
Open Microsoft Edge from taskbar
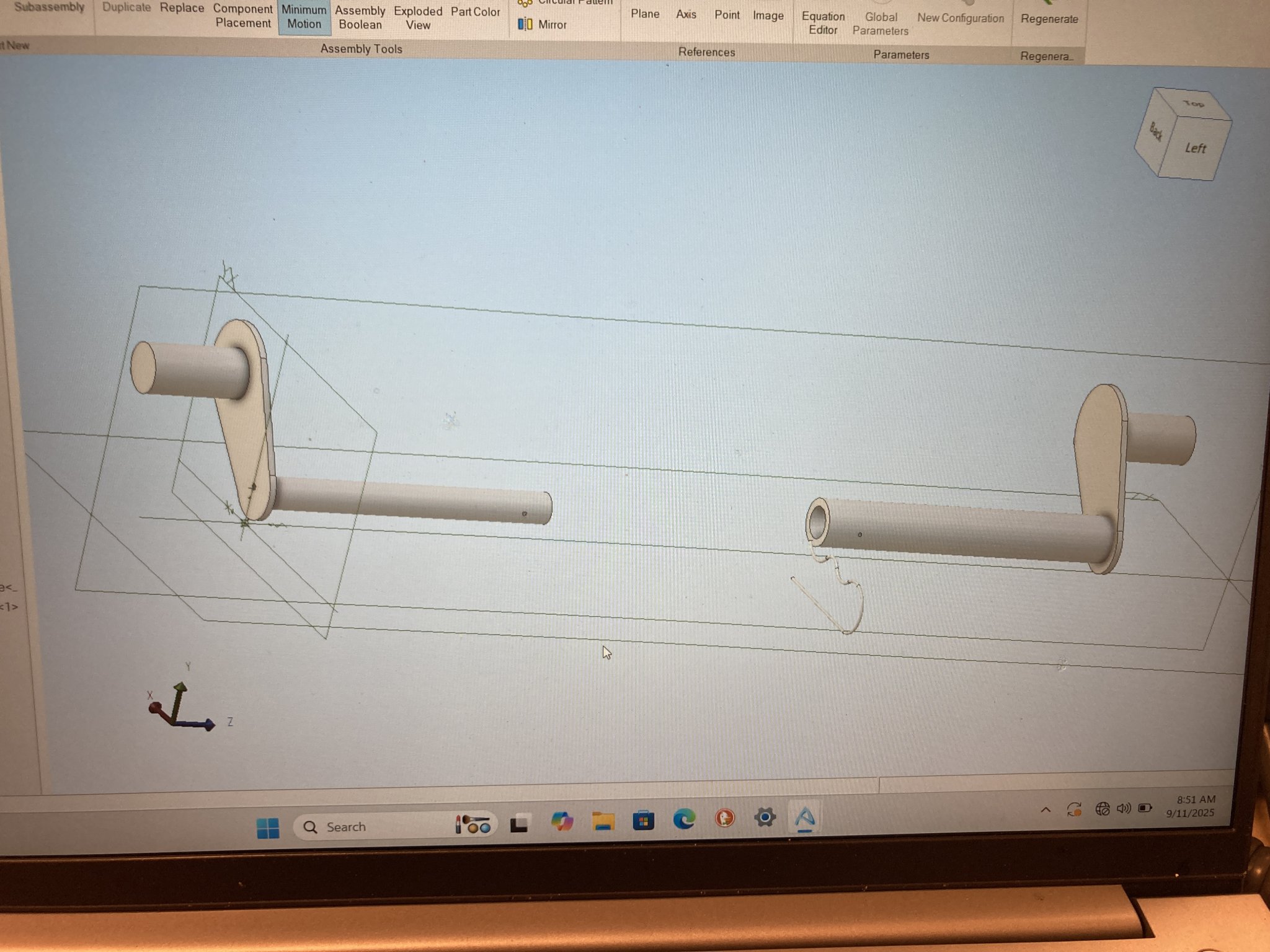[684, 819]
